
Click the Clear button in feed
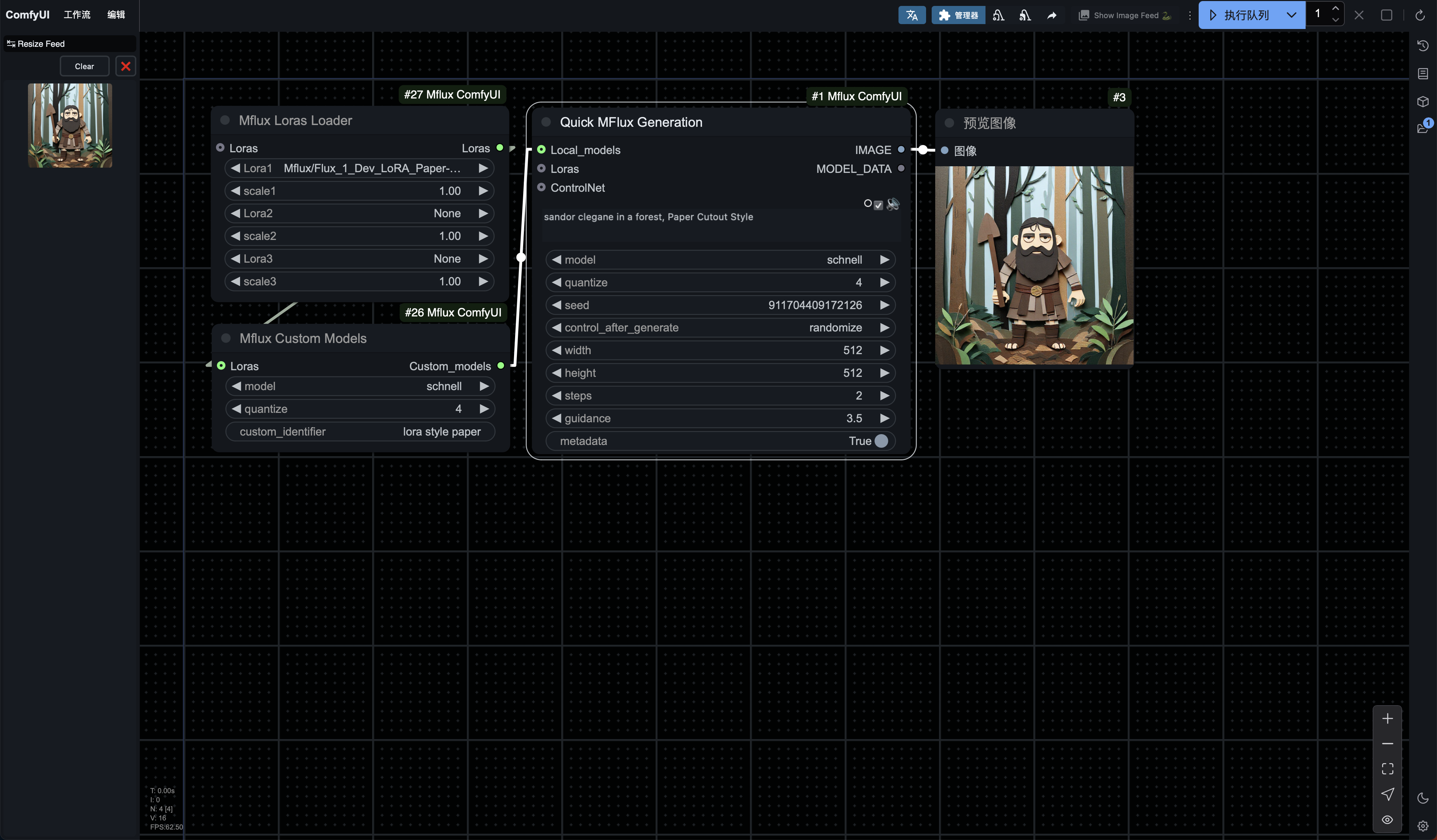[x=84, y=66]
